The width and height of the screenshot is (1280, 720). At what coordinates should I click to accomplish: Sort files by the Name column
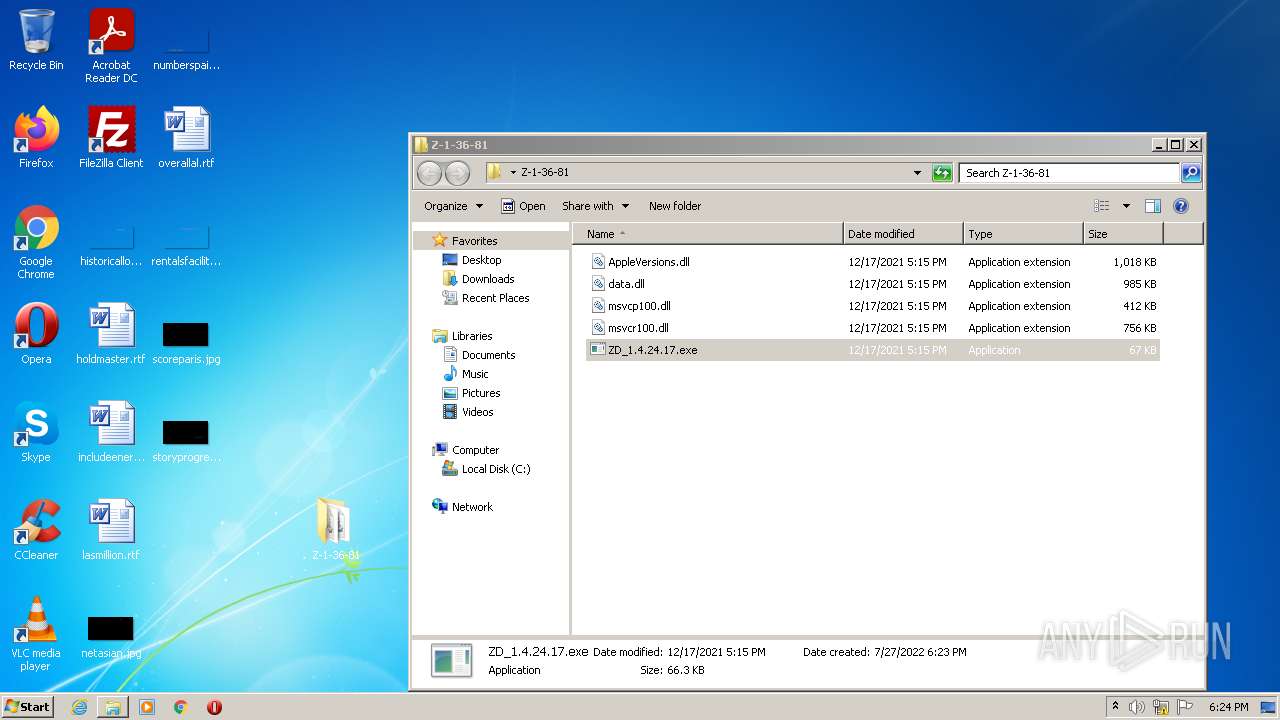708,234
